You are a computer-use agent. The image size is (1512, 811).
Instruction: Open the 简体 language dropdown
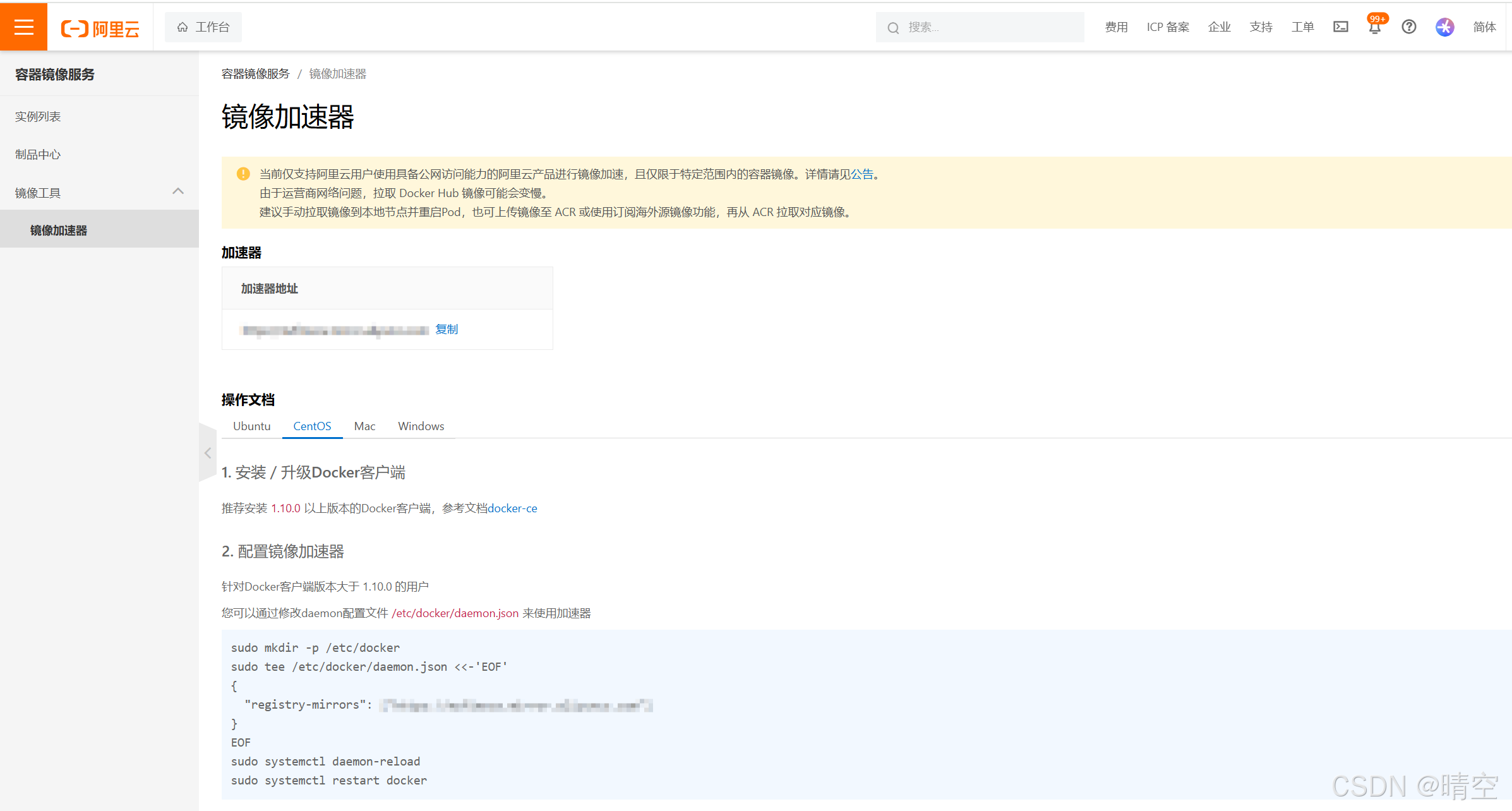1484,27
